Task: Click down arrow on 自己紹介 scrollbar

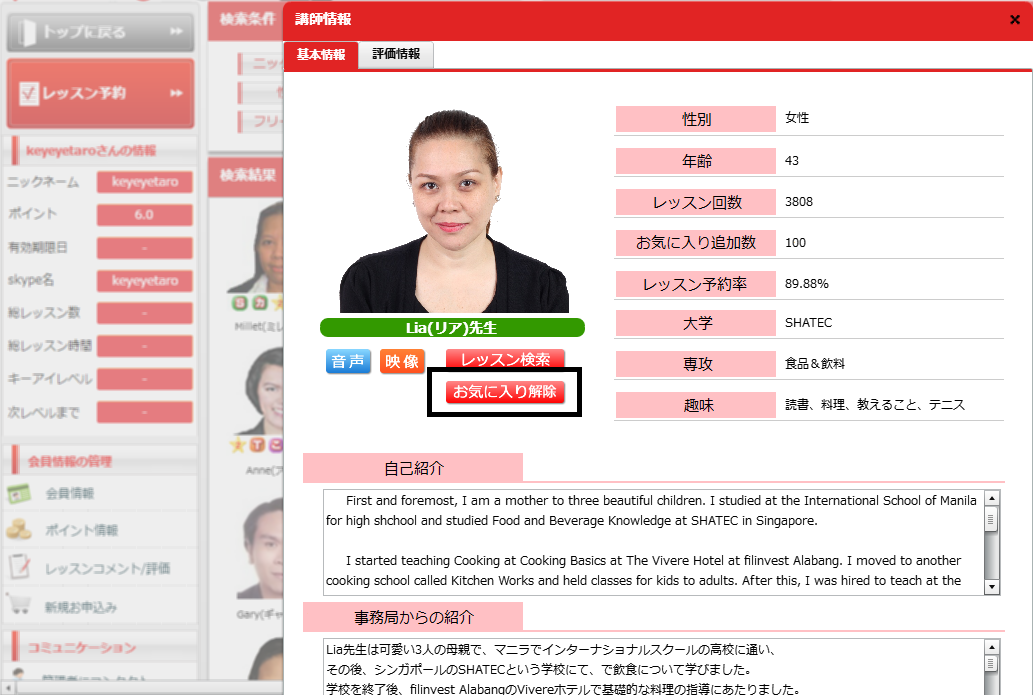Action: [991, 587]
